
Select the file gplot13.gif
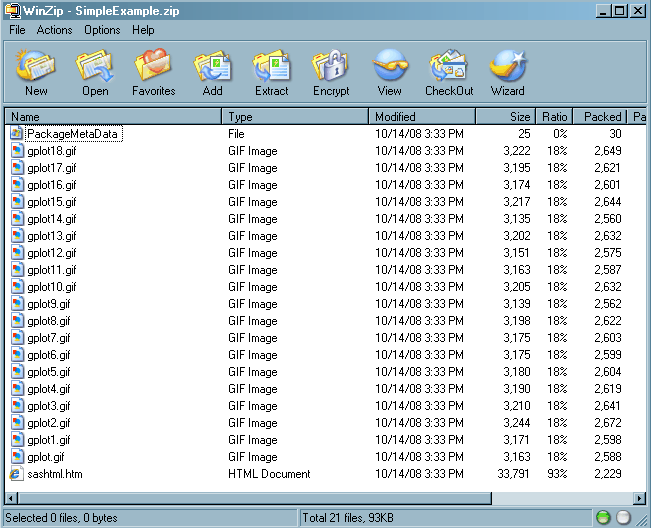click(x=51, y=236)
